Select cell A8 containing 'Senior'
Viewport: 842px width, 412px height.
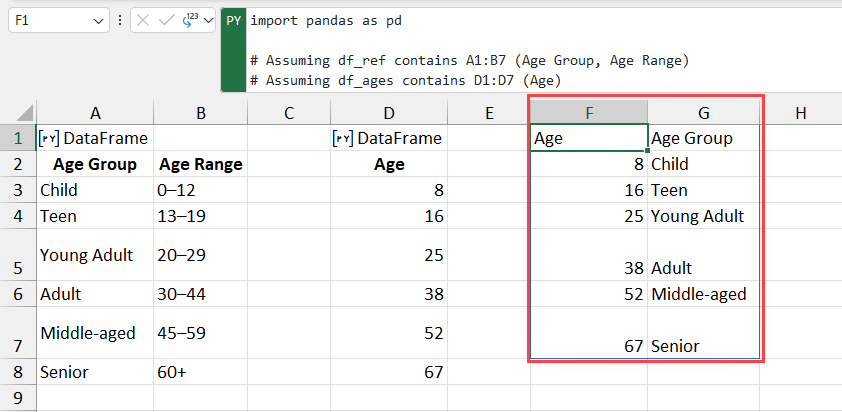click(95, 372)
